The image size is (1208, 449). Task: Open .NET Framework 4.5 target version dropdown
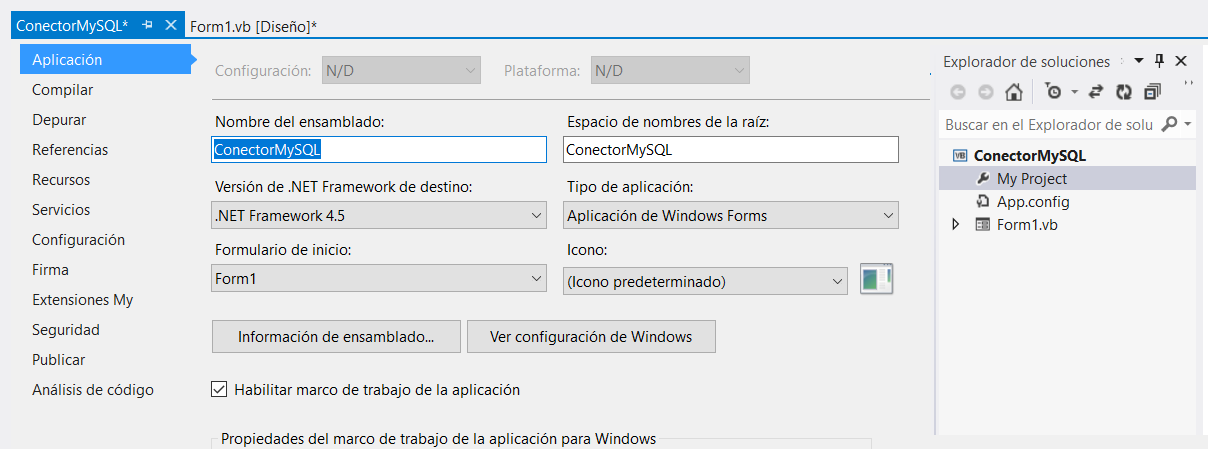(x=380, y=215)
